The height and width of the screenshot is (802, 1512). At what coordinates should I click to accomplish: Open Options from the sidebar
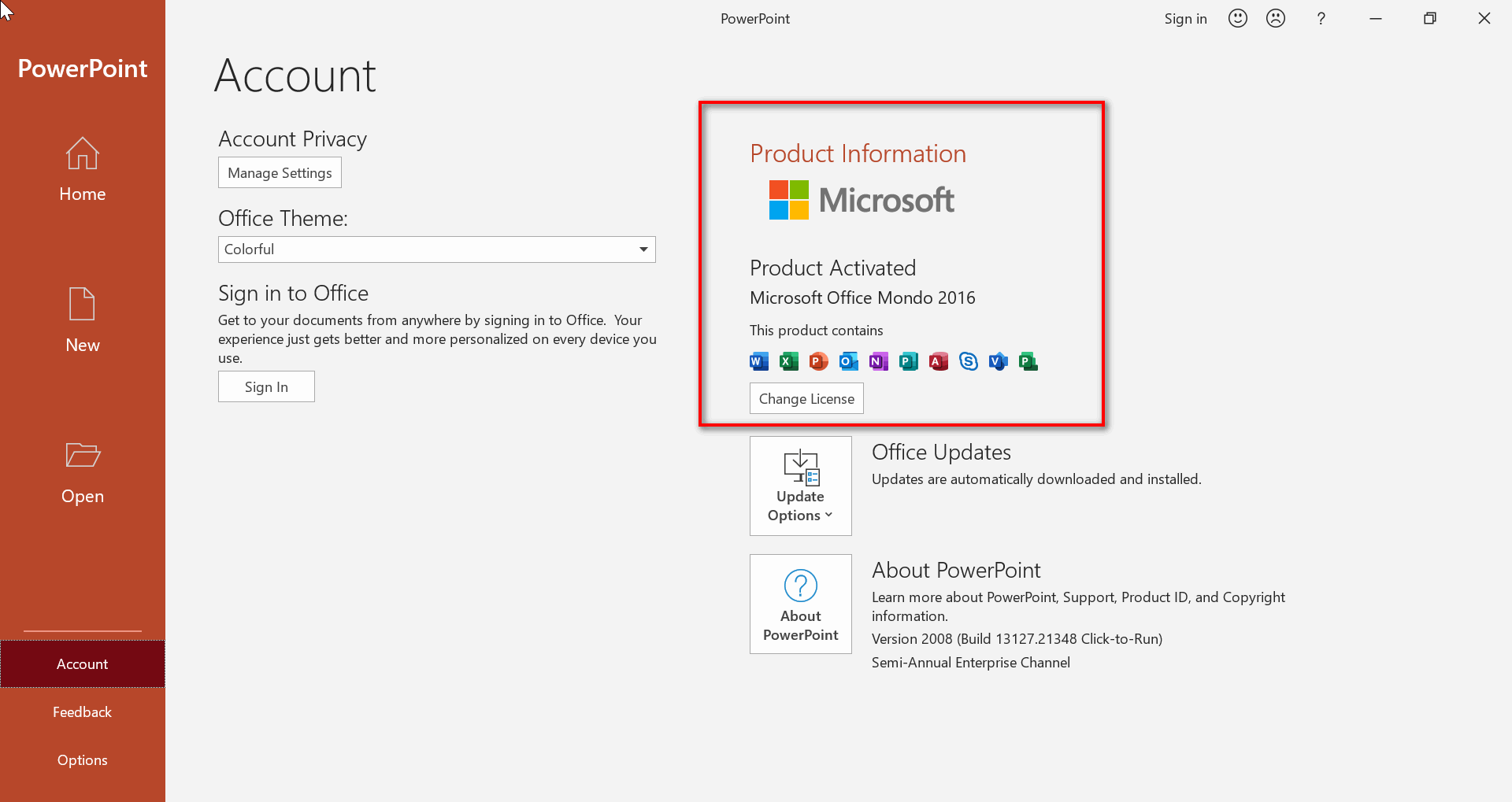pos(82,759)
